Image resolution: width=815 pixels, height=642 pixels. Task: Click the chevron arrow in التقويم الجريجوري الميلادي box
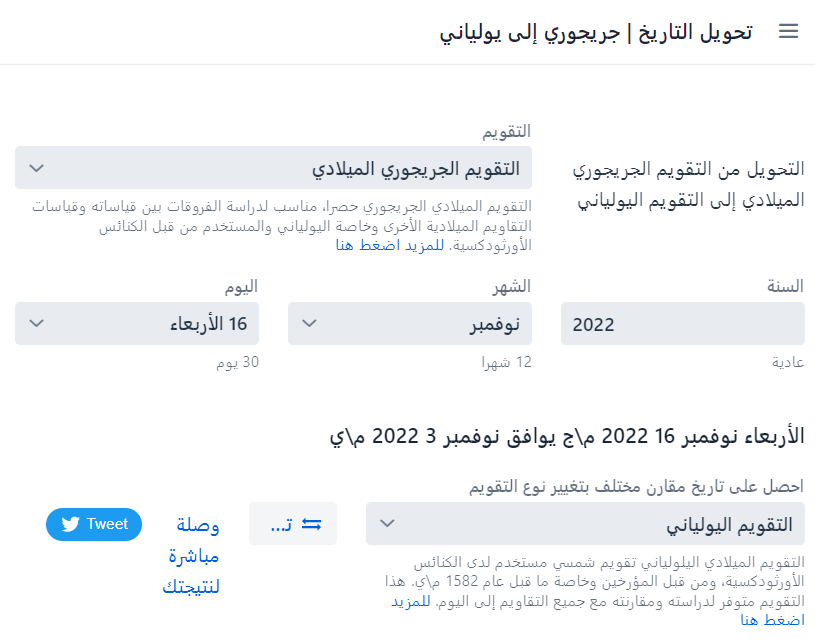click(x=36, y=168)
